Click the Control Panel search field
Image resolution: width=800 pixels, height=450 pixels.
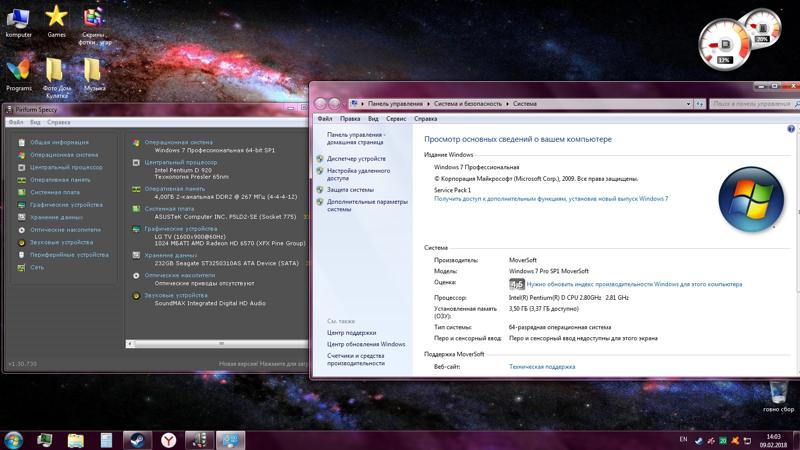tap(753, 104)
